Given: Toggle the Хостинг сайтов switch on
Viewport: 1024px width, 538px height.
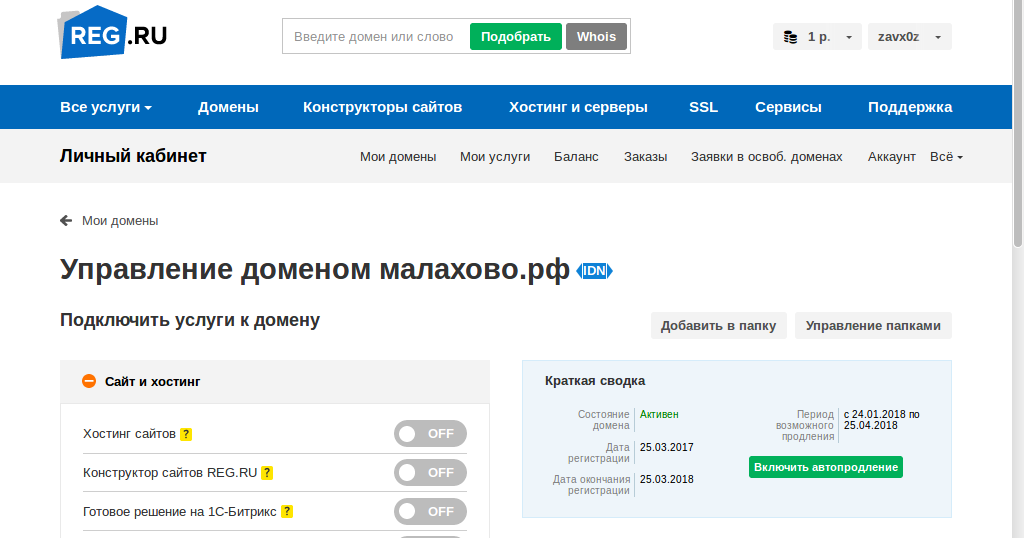Looking at the screenshot, I should (430, 434).
